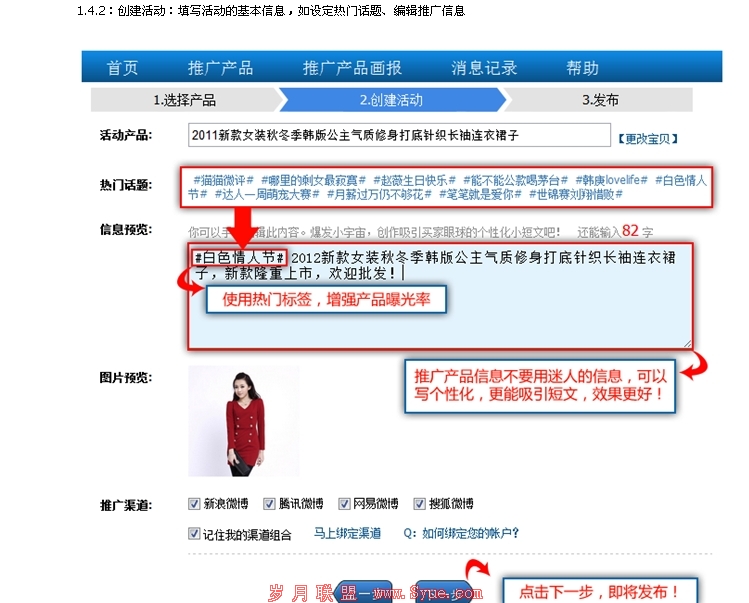Choose the #赵薇生日快乐# hot topic
The height and width of the screenshot is (603, 749).
414,180
